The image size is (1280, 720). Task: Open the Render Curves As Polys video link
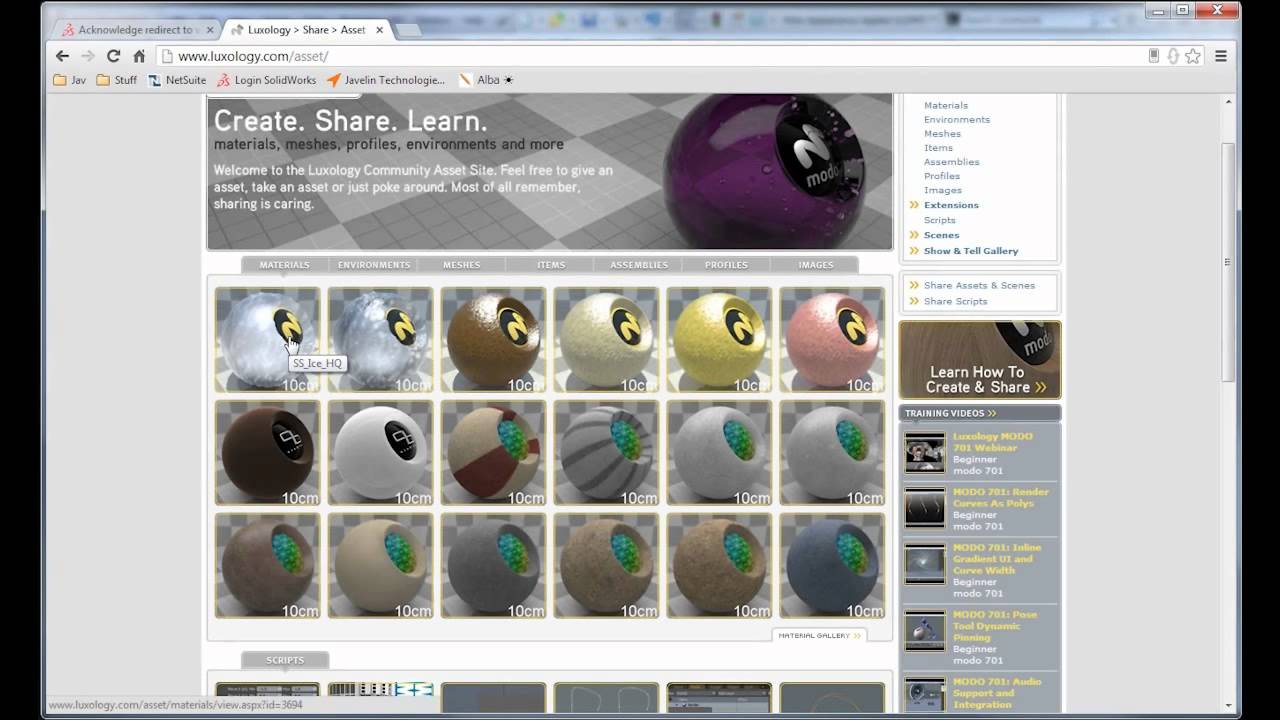click(x=1000, y=498)
